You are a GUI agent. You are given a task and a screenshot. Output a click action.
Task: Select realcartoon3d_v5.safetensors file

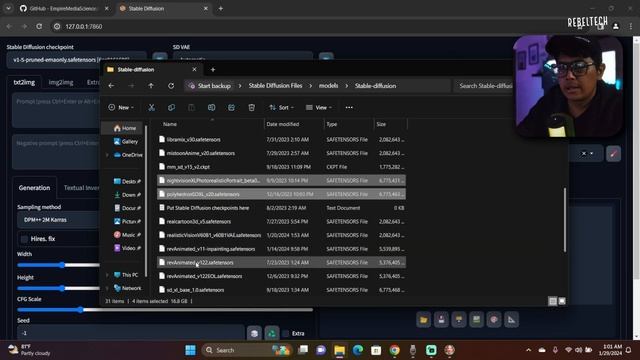click(282, 222)
